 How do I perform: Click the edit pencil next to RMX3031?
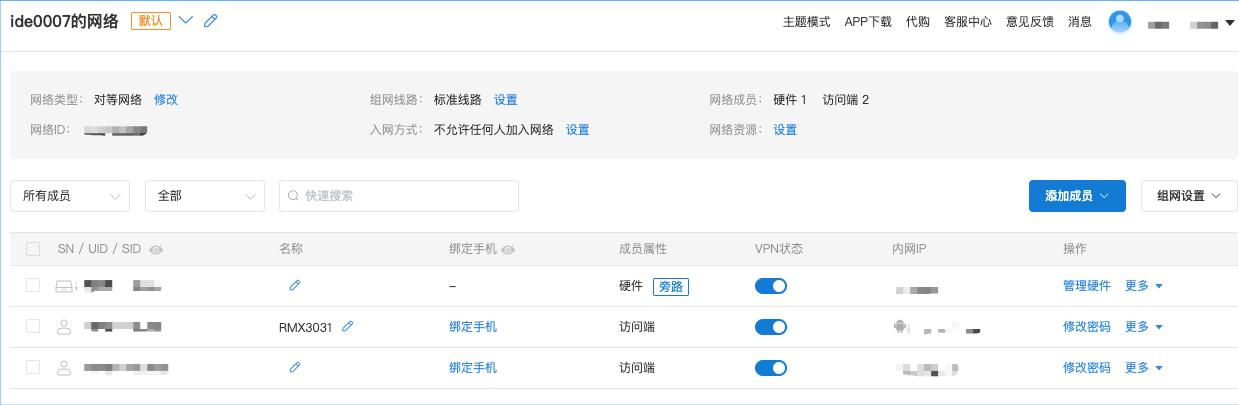click(348, 326)
